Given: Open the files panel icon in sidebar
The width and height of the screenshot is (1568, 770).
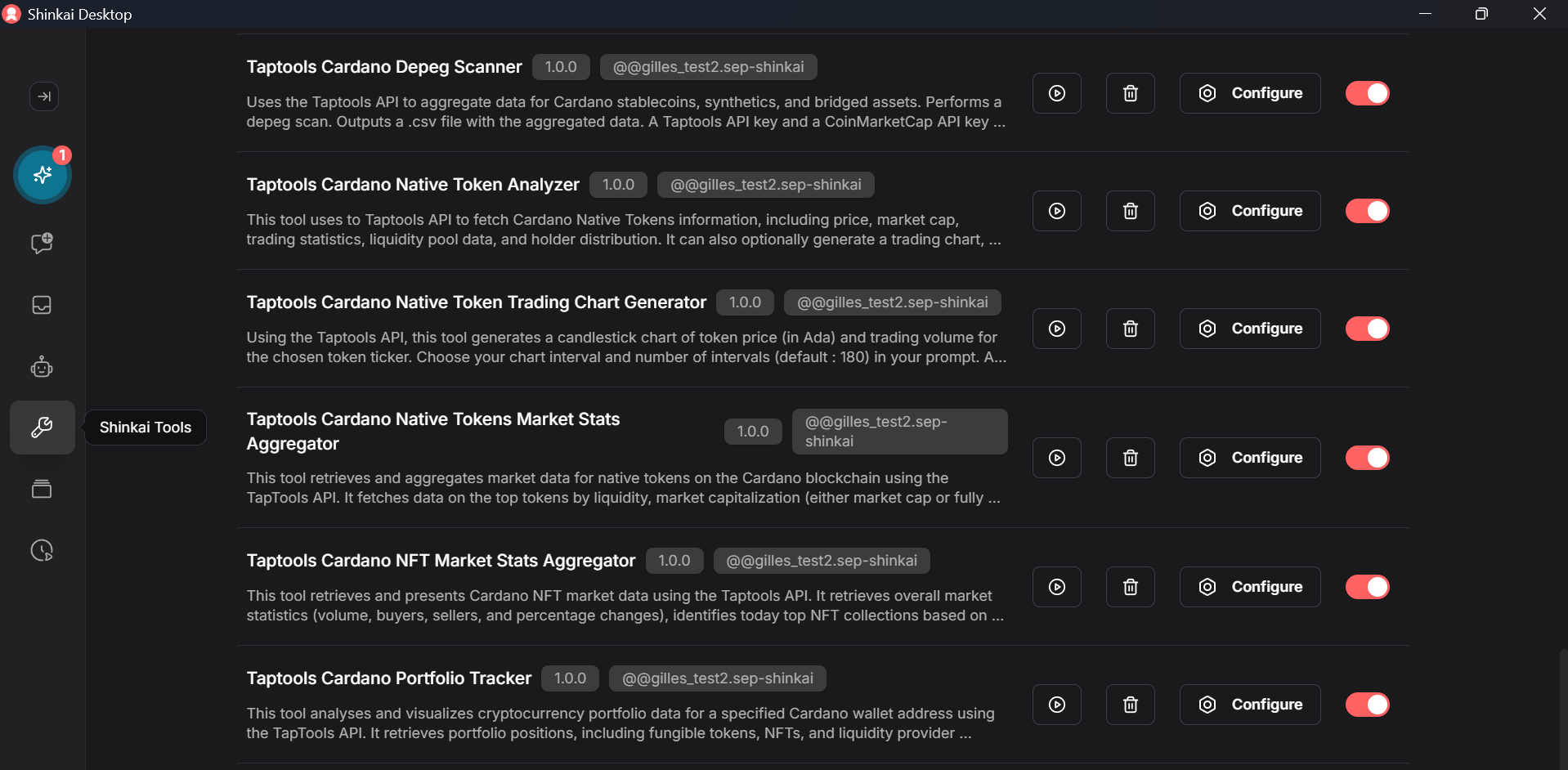Looking at the screenshot, I should 42,489.
